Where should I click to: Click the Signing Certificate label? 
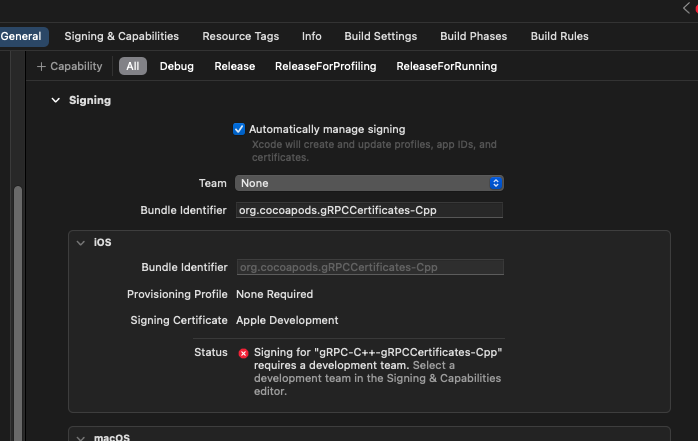[x=179, y=320]
